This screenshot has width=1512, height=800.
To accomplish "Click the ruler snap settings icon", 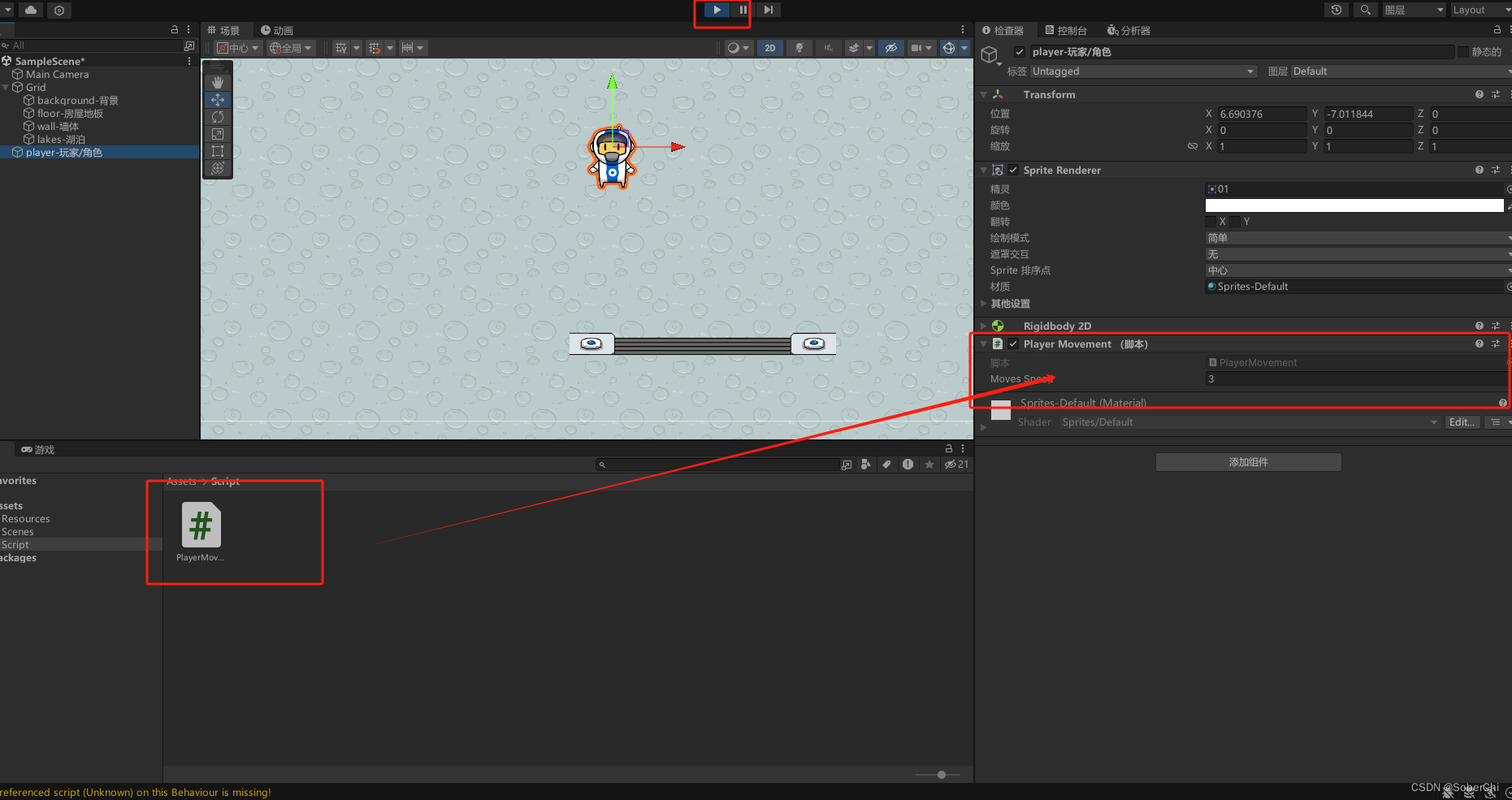I will coord(408,48).
